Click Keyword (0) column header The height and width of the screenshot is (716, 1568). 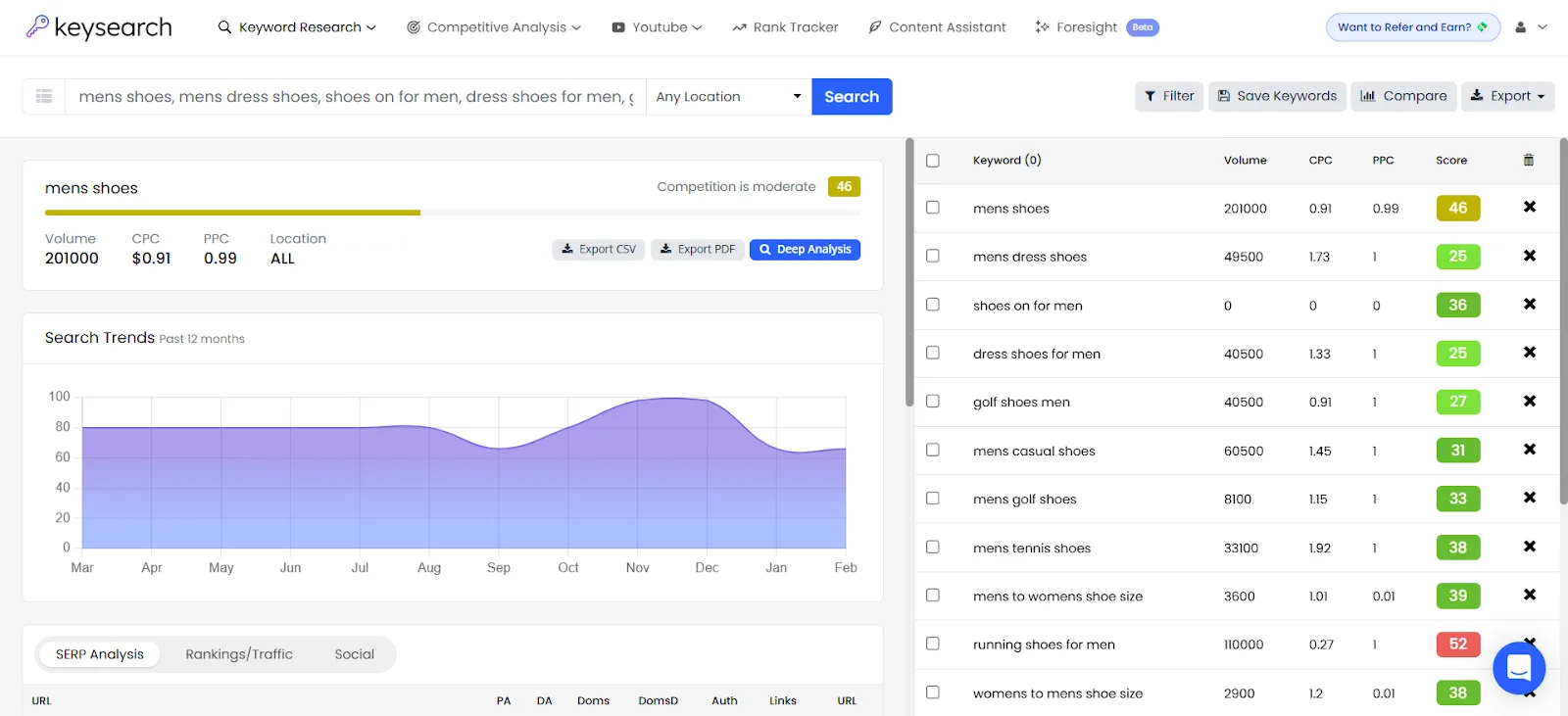click(1006, 161)
